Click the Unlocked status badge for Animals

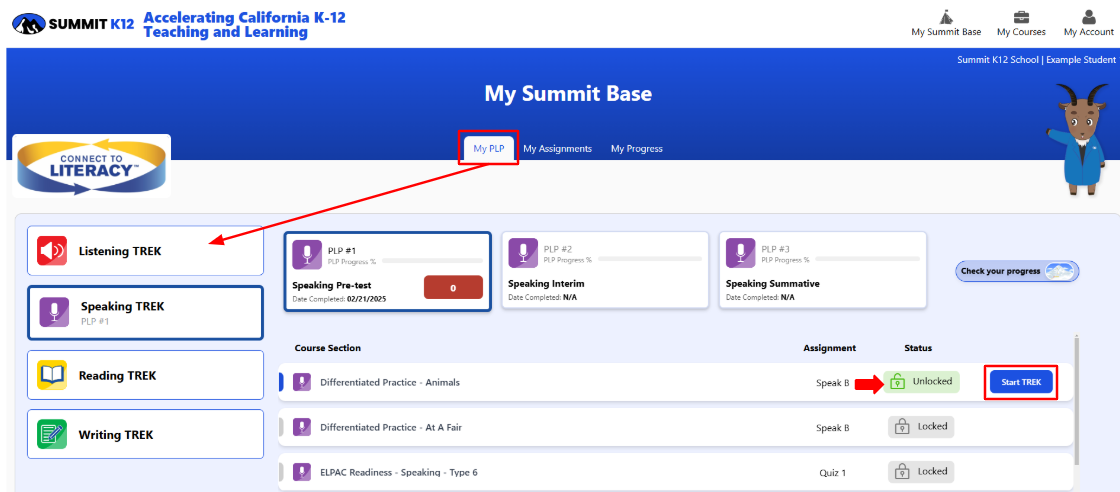tap(921, 382)
